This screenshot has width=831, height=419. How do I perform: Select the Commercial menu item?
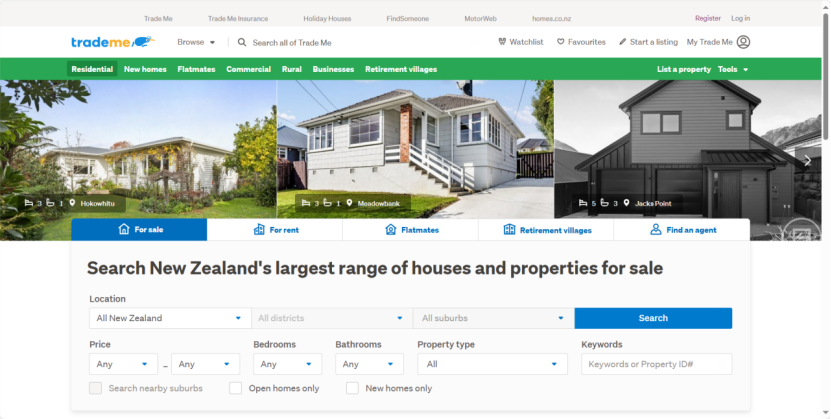(x=249, y=69)
